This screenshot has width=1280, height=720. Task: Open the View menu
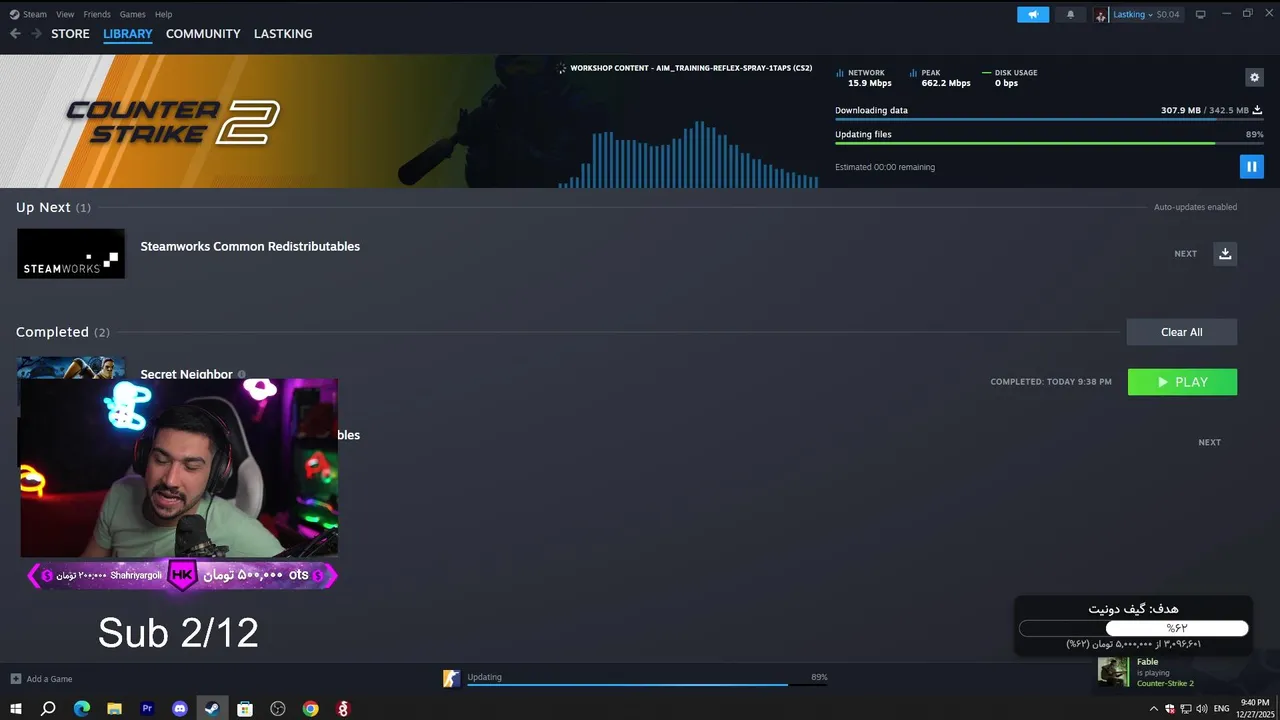(x=65, y=14)
